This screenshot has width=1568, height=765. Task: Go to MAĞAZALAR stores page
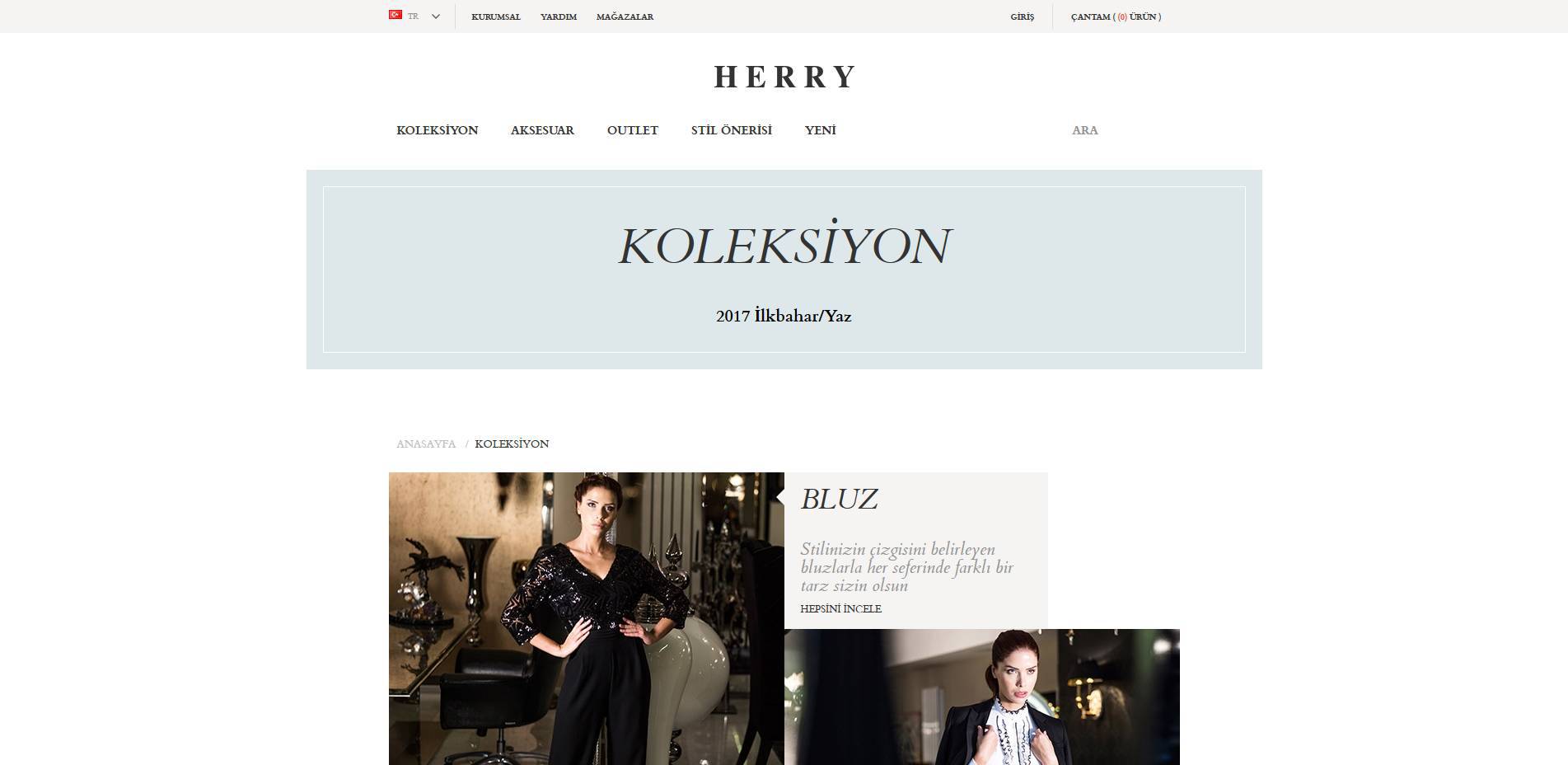coord(625,16)
